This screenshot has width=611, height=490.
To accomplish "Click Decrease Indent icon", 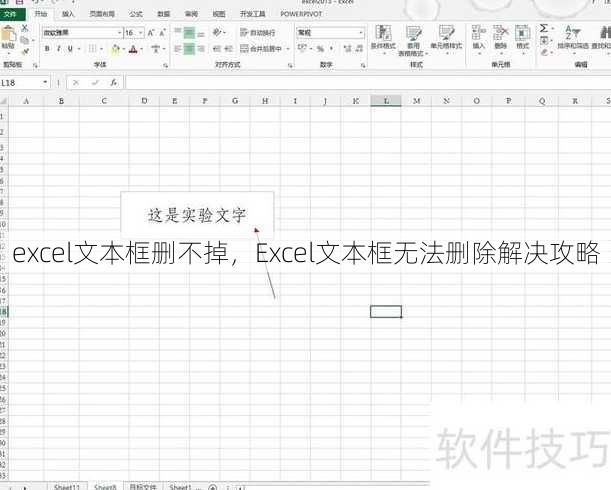I will [217, 49].
